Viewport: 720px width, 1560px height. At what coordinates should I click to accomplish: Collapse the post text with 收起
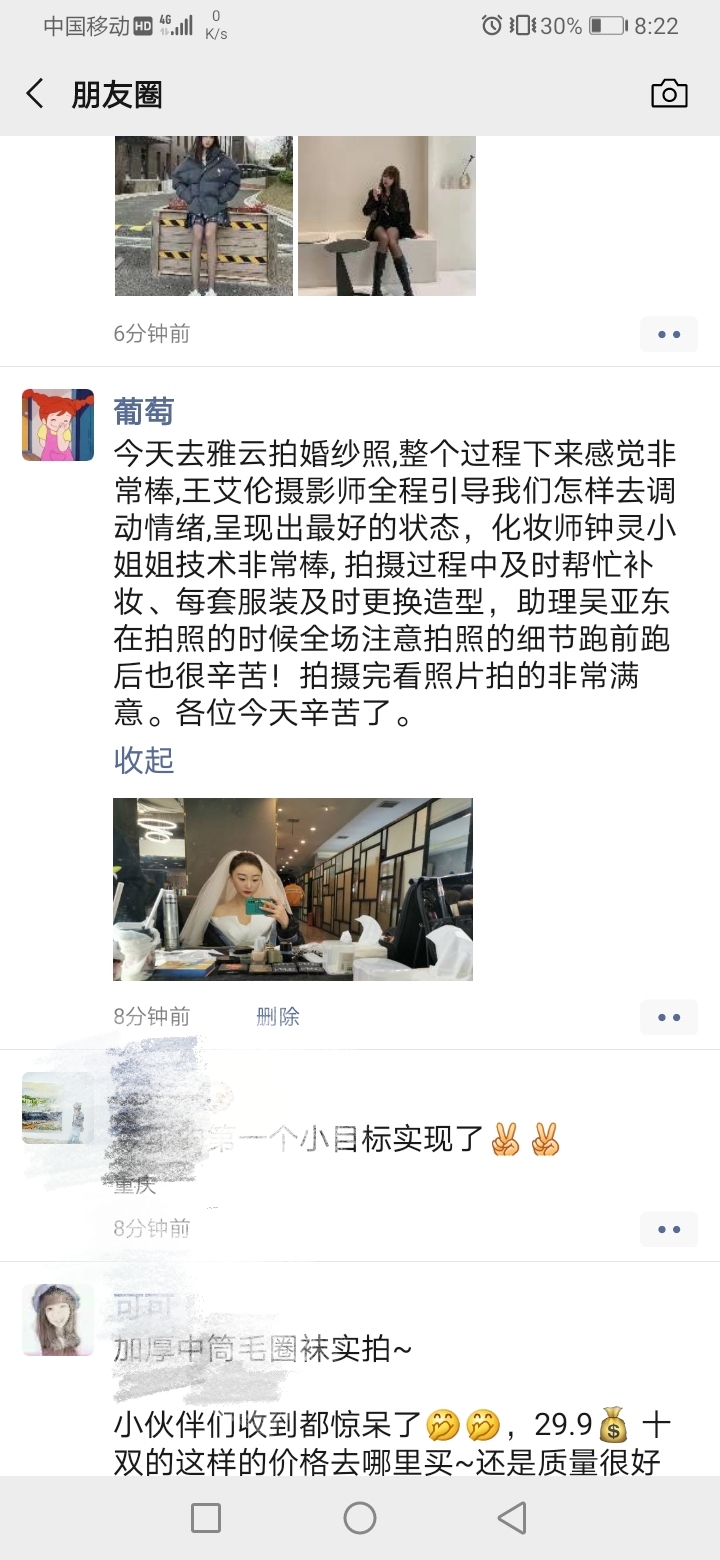point(144,761)
